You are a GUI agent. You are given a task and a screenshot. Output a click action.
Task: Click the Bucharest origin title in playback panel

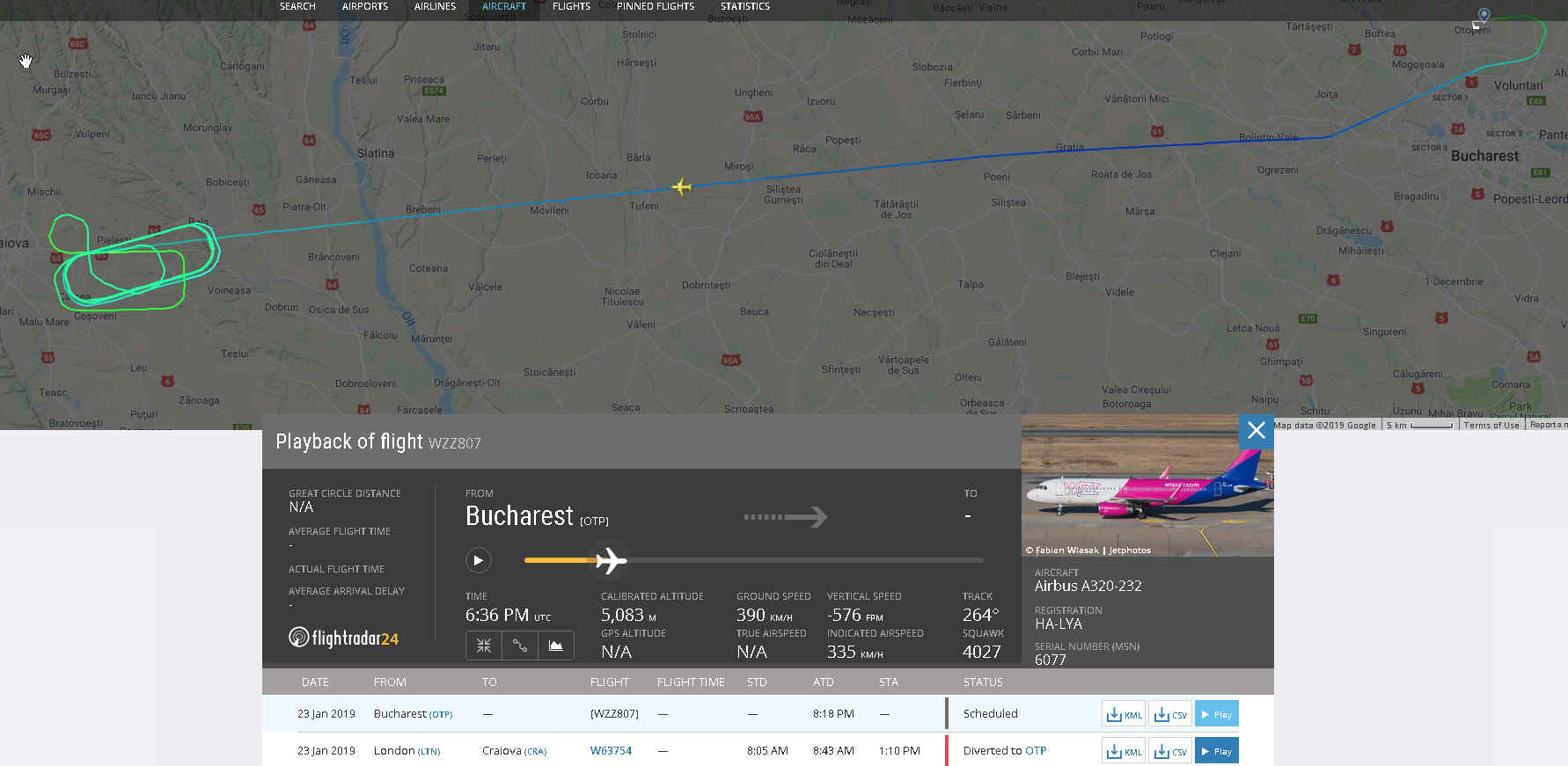click(x=519, y=515)
